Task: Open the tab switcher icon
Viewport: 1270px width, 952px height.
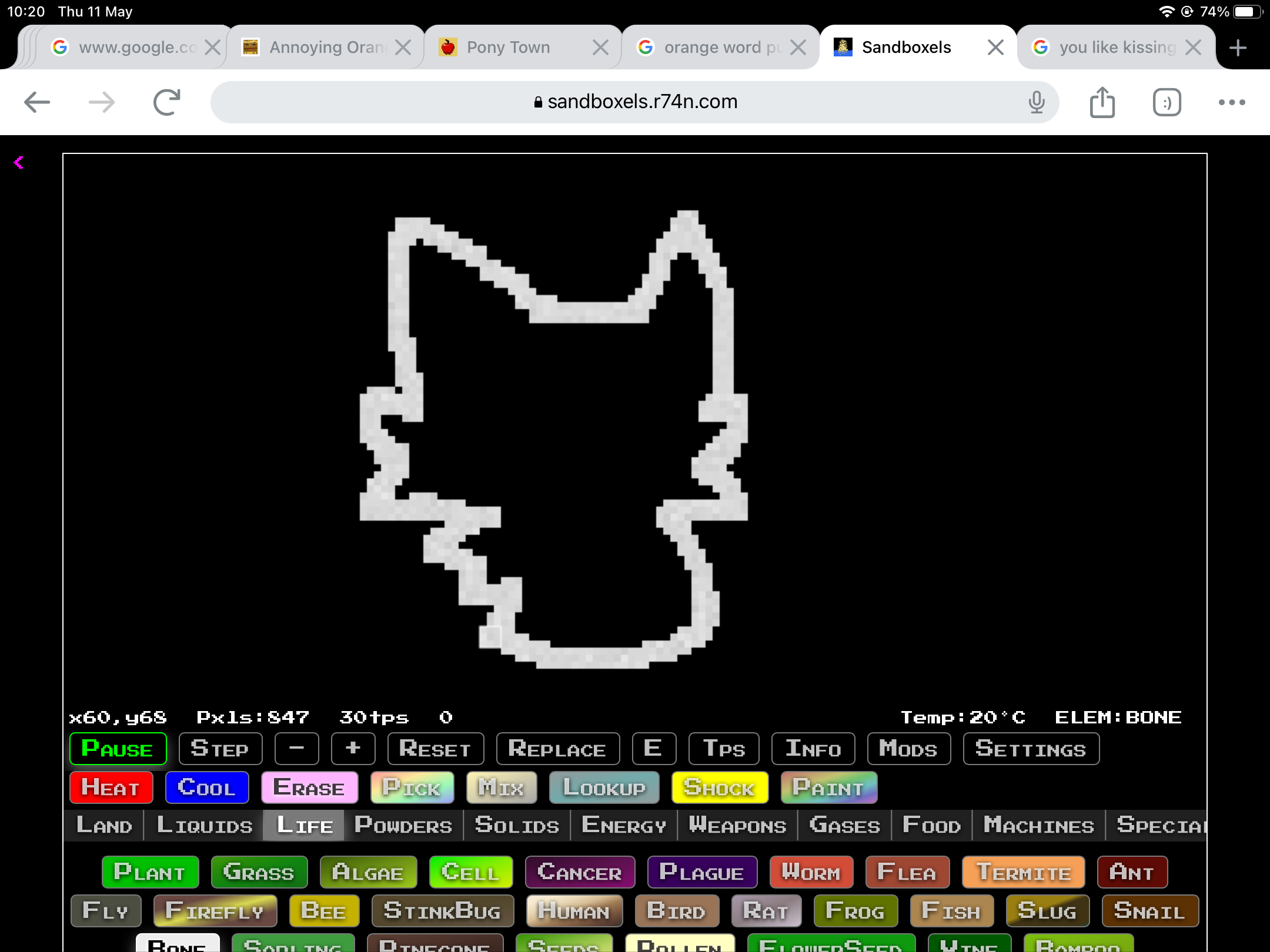Action: point(1167,102)
